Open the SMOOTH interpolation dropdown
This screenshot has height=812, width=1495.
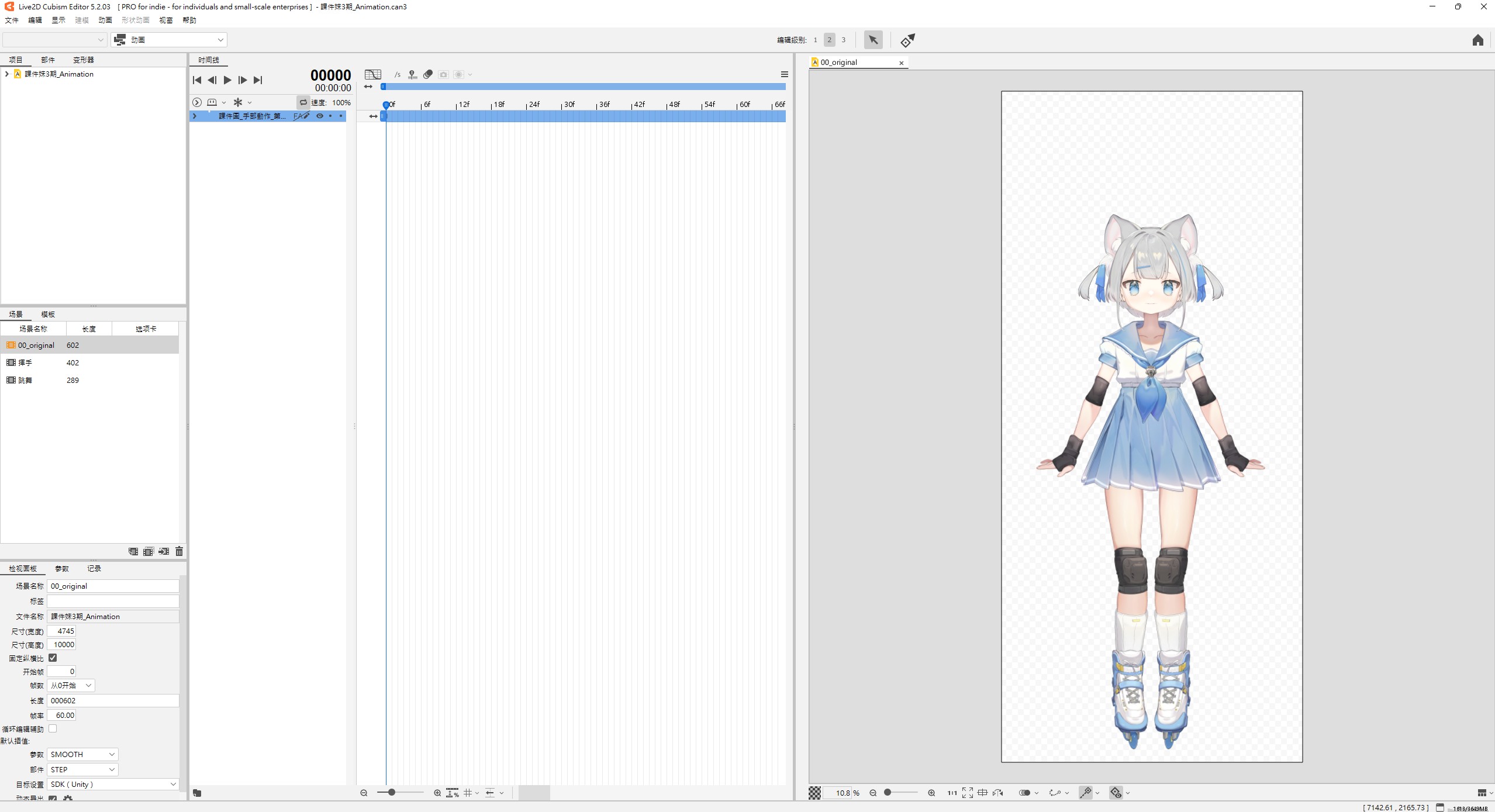[82, 755]
